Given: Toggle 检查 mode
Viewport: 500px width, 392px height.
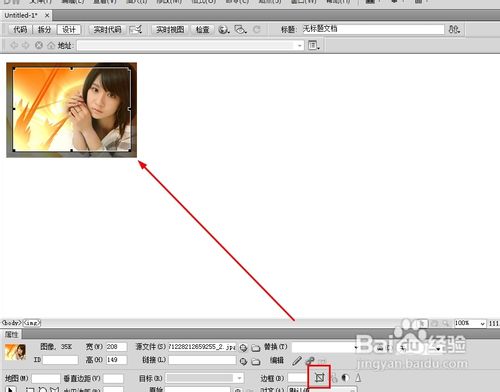Looking at the screenshot, I should pos(202,30).
